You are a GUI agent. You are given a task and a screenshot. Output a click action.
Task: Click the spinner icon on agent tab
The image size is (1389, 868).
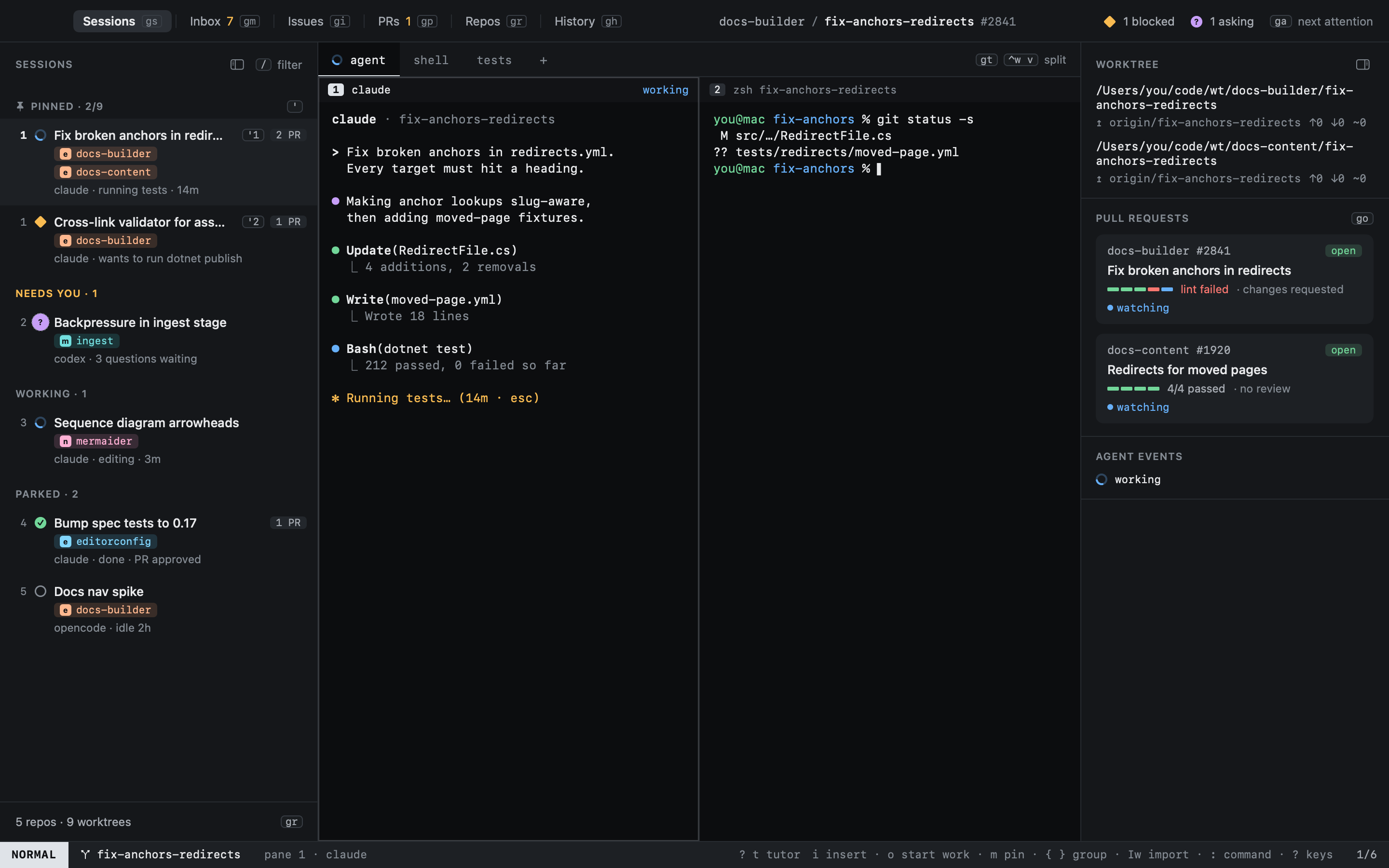[337, 60]
